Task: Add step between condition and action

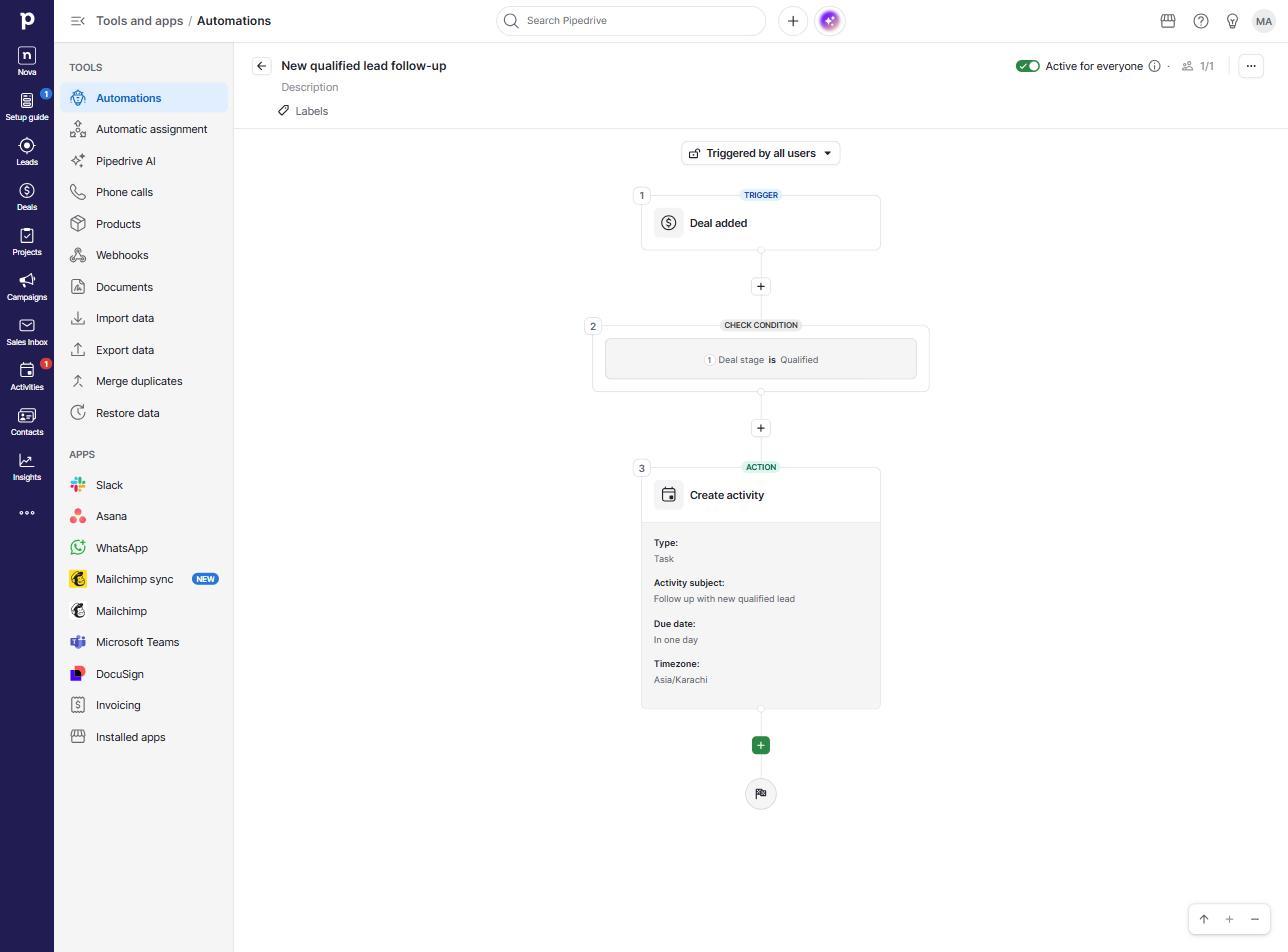Action: click(x=761, y=428)
